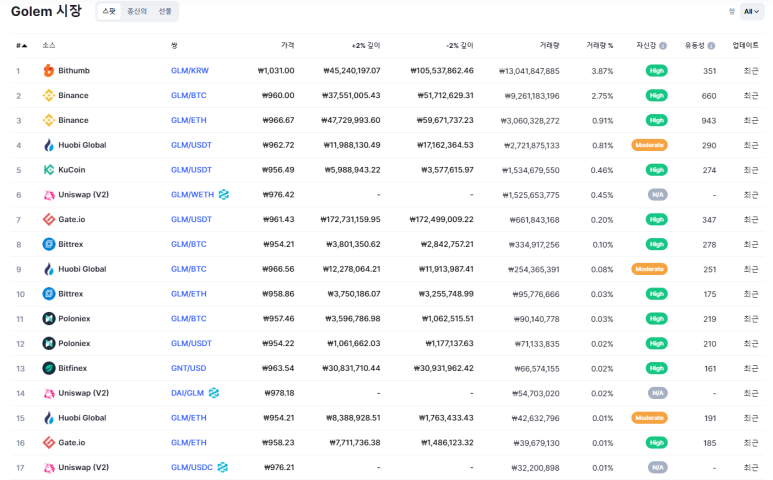Image resolution: width=773 pixels, height=480 pixels.
Task: Click liquidity score 660
Action: (709, 96)
